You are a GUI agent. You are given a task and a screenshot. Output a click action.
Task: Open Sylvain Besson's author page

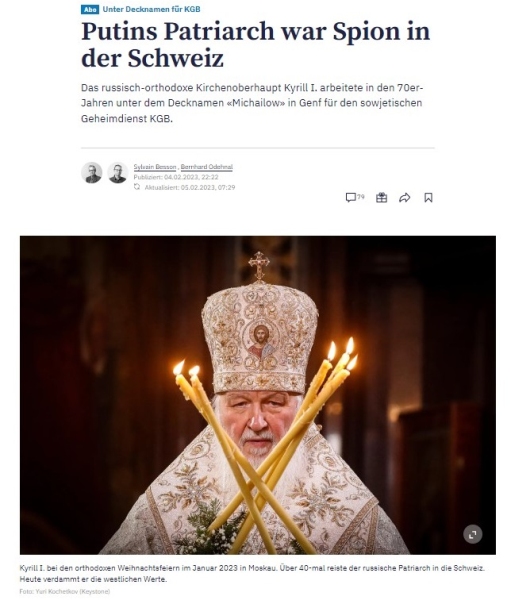155,167
